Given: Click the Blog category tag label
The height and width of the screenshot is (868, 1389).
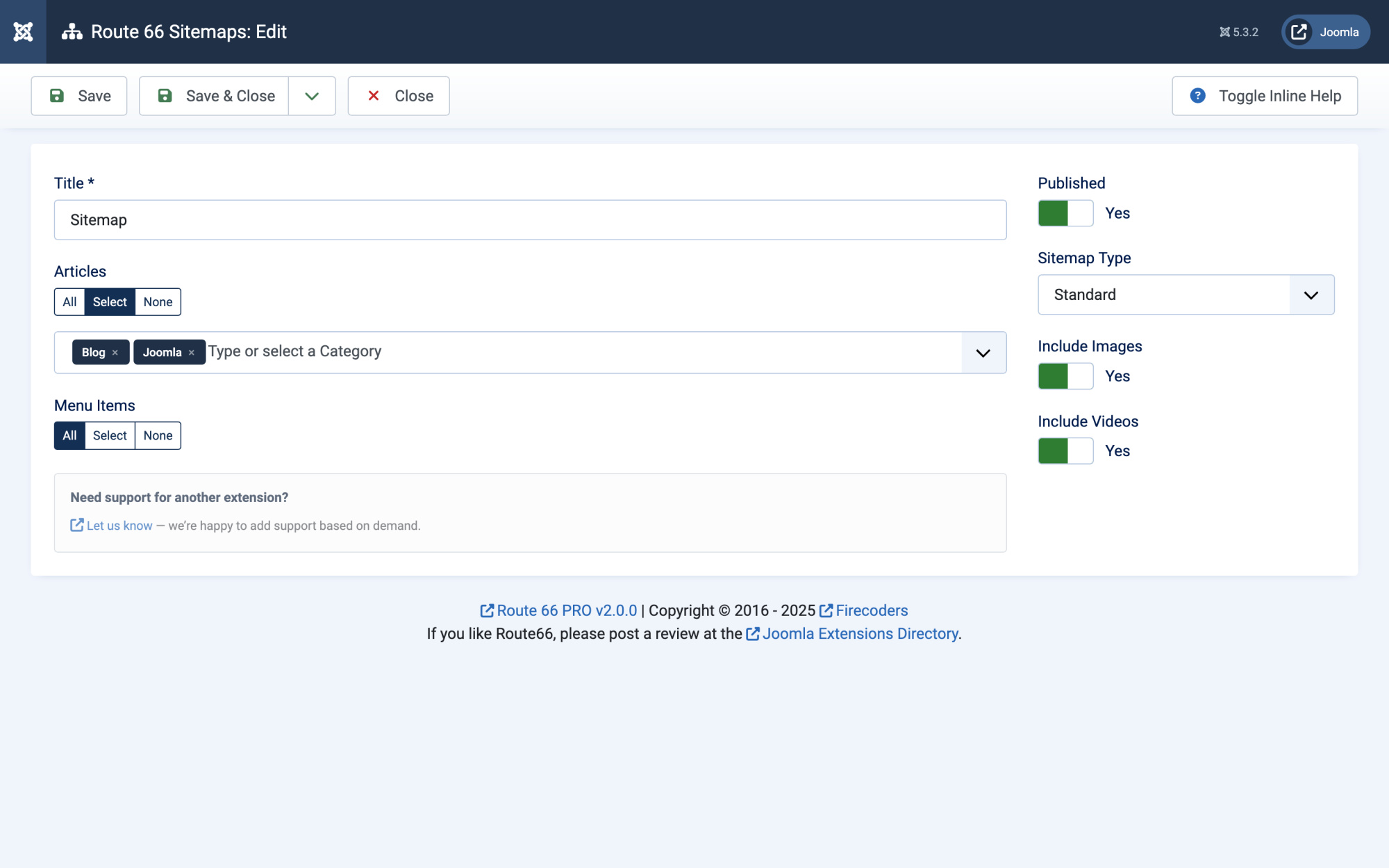Looking at the screenshot, I should coord(93,353).
